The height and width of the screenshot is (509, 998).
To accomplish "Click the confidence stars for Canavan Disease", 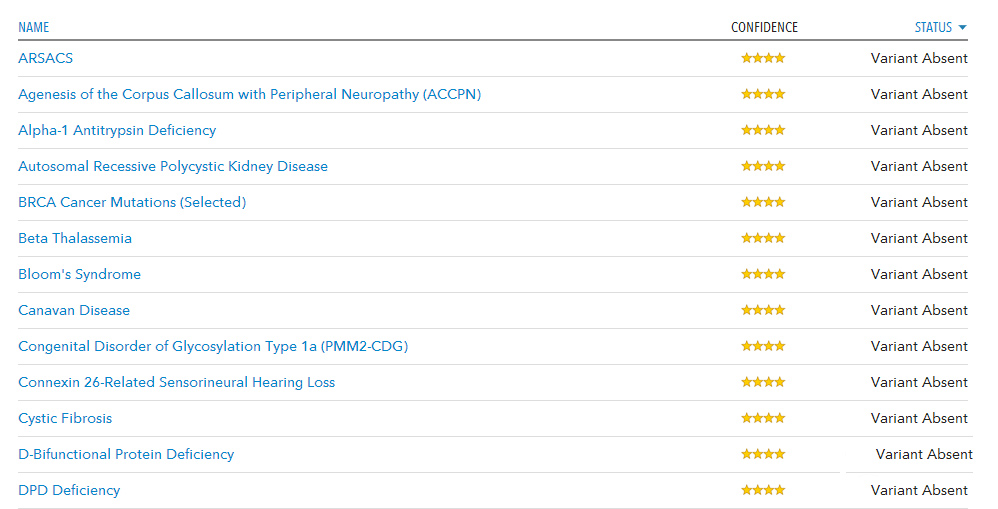I will point(763,310).
